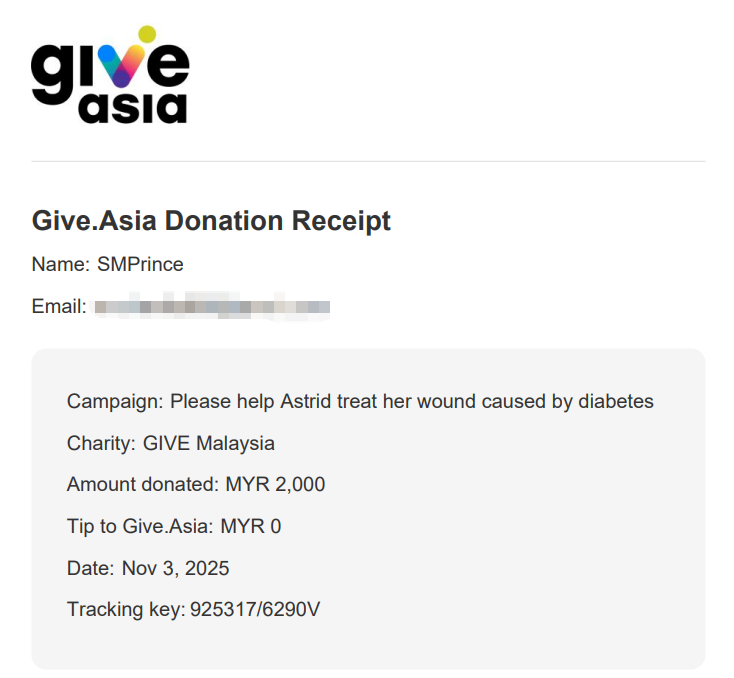Click the Tracking key label
The image size is (734, 678).
click(126, 610)
